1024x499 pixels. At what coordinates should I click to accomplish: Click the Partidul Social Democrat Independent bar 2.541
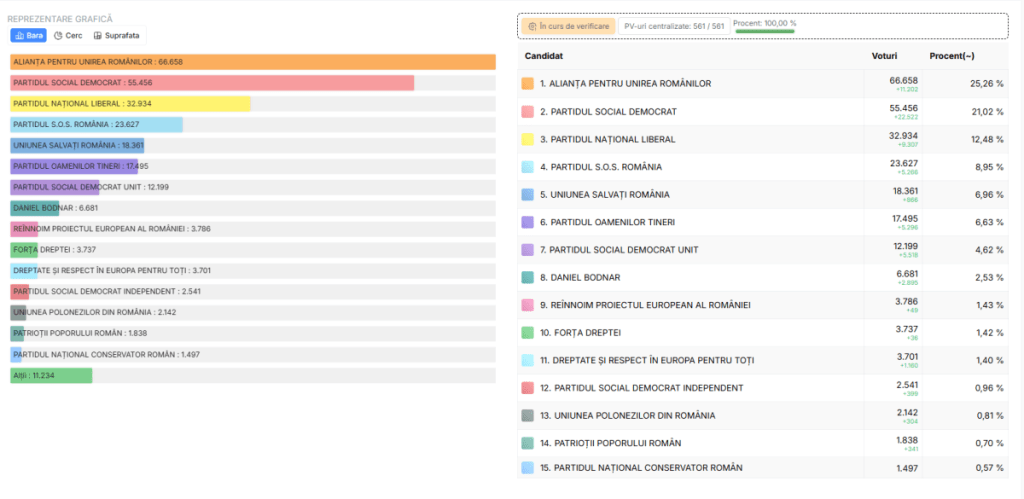20,292
